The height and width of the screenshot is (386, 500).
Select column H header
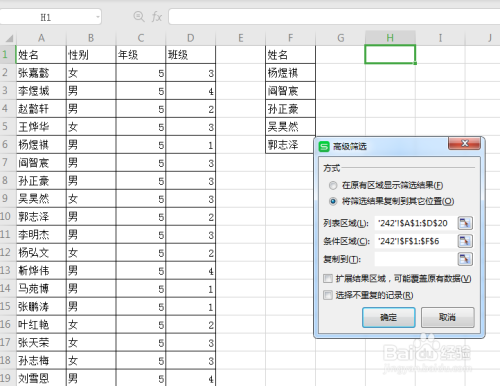click(x=390, y=38)
